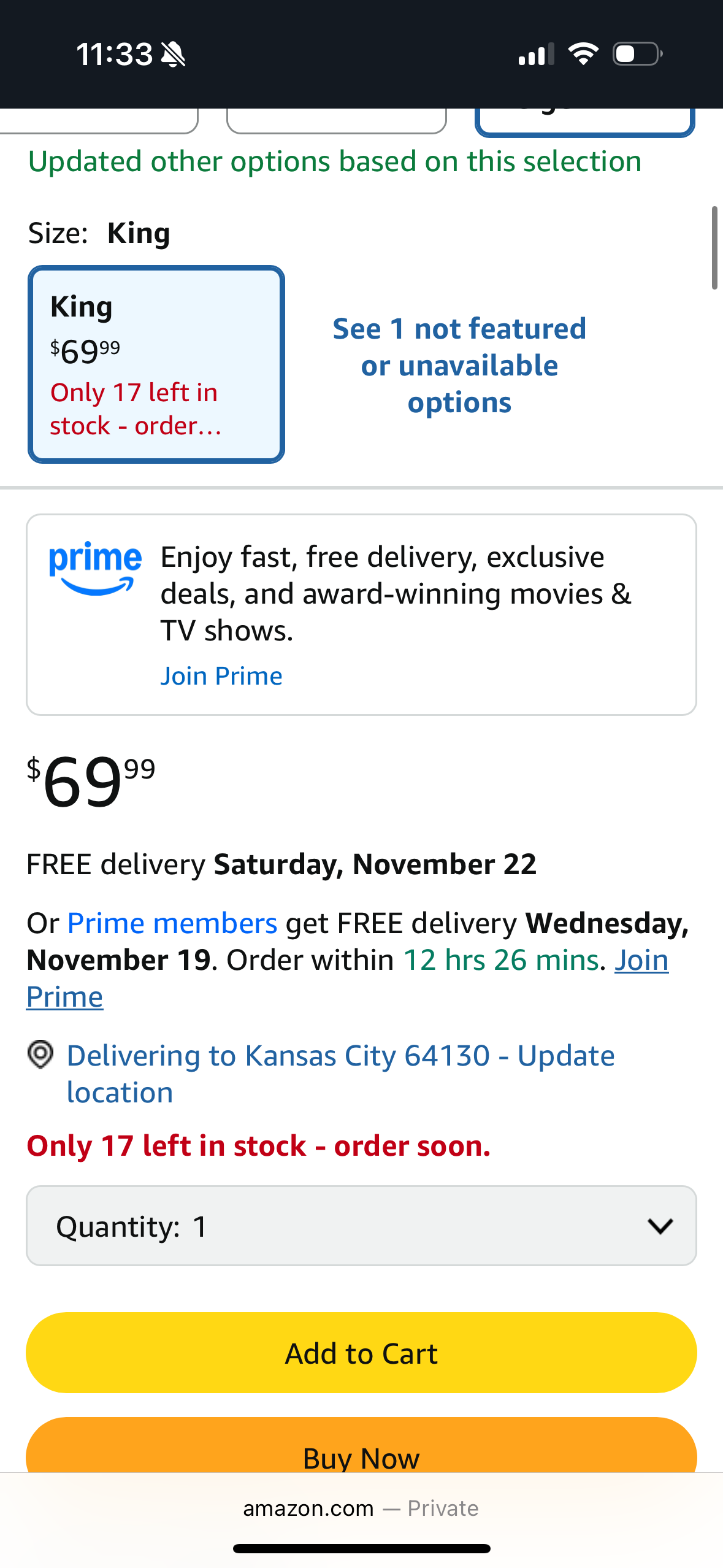Screen dimensions: 723x1568
Task: Tap the delivery location pin icon
Action: [x=40, y=1055]
